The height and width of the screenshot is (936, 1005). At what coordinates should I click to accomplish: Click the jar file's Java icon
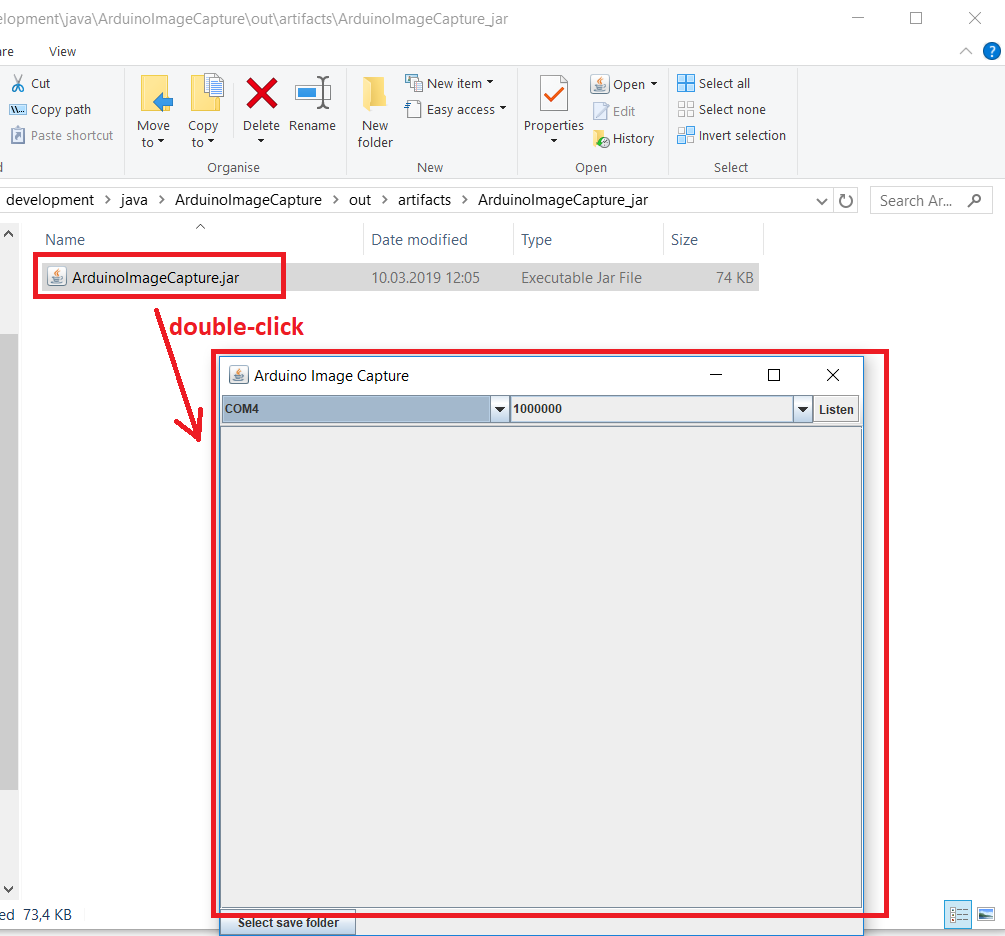(56, 276)
